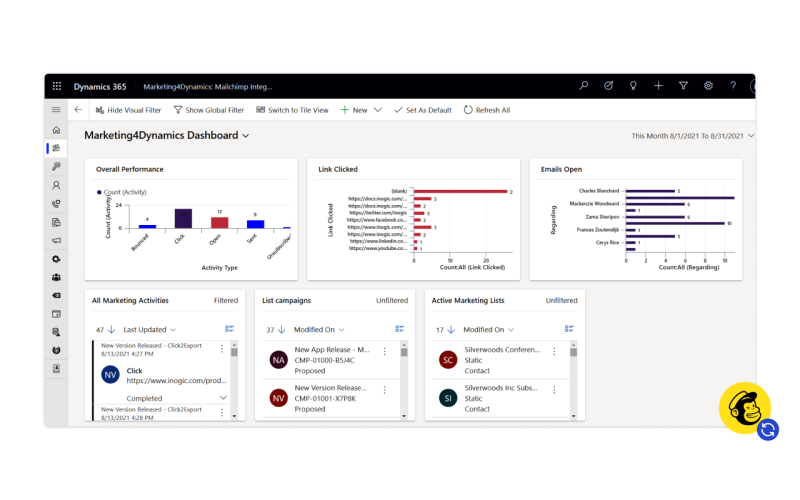Open the contact card icon in sidebar
Image resolution: width=800 pixels, height=500 pixels.
[56, 368]
